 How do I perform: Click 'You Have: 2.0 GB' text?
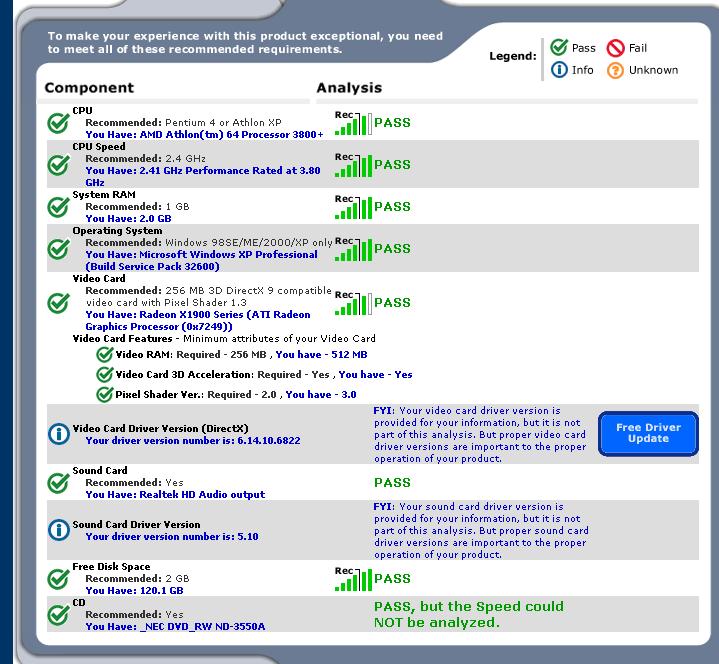(x=128, y=219)
